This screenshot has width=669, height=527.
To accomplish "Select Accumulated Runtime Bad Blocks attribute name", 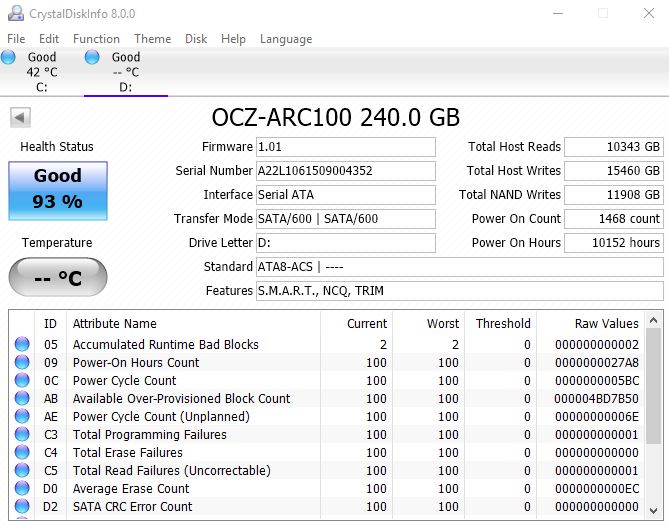I will (166, 344).
